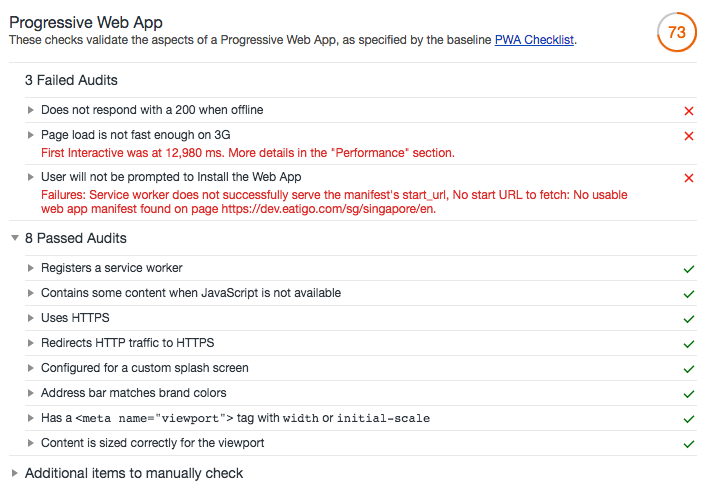Click green checkmark for viewport content sizing
The width and height of the screenshot is (723, 490).
click(689, 444)
